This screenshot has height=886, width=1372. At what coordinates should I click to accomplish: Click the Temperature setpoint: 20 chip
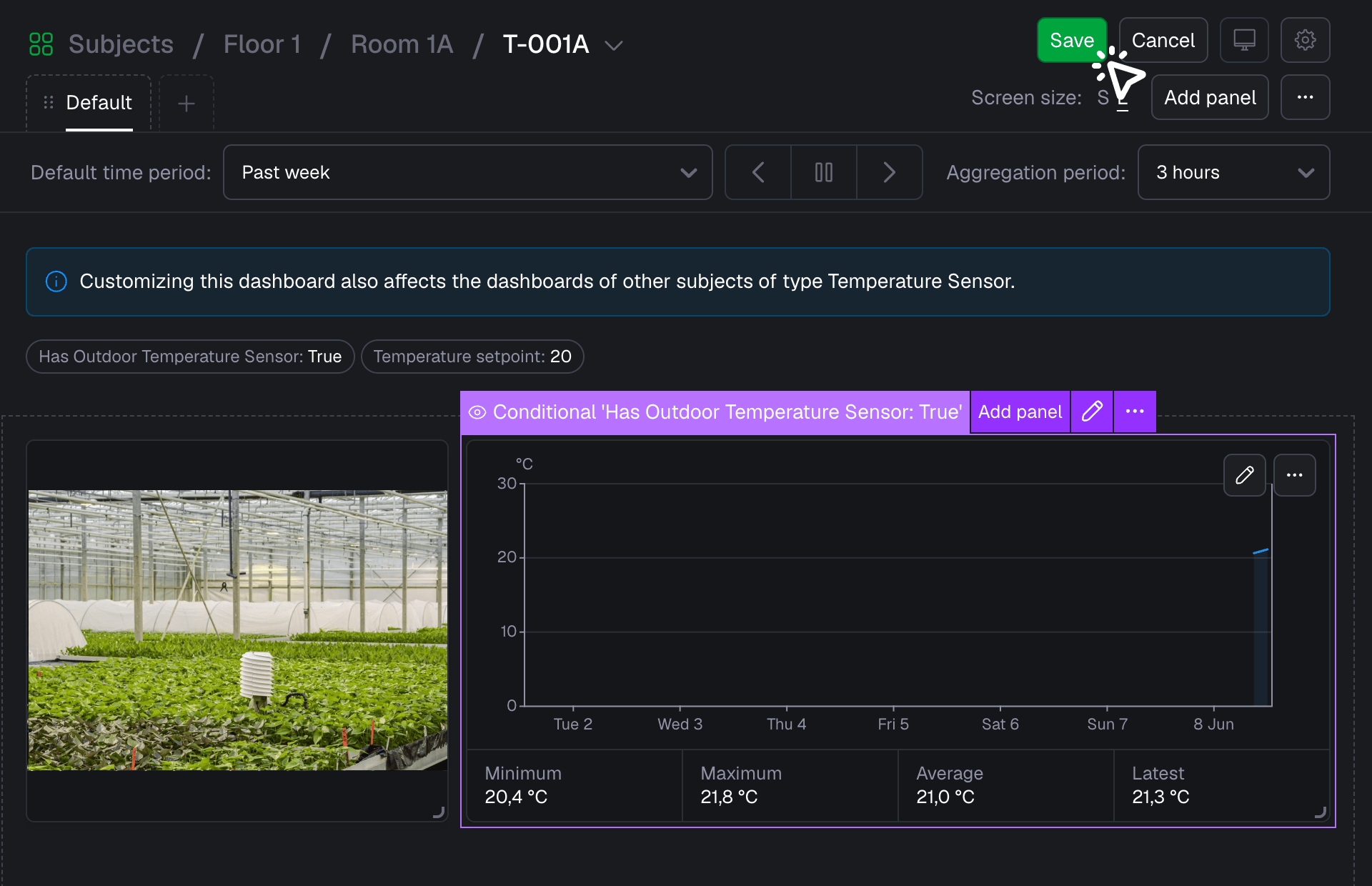pyautogui.click(x=472, y=357)
